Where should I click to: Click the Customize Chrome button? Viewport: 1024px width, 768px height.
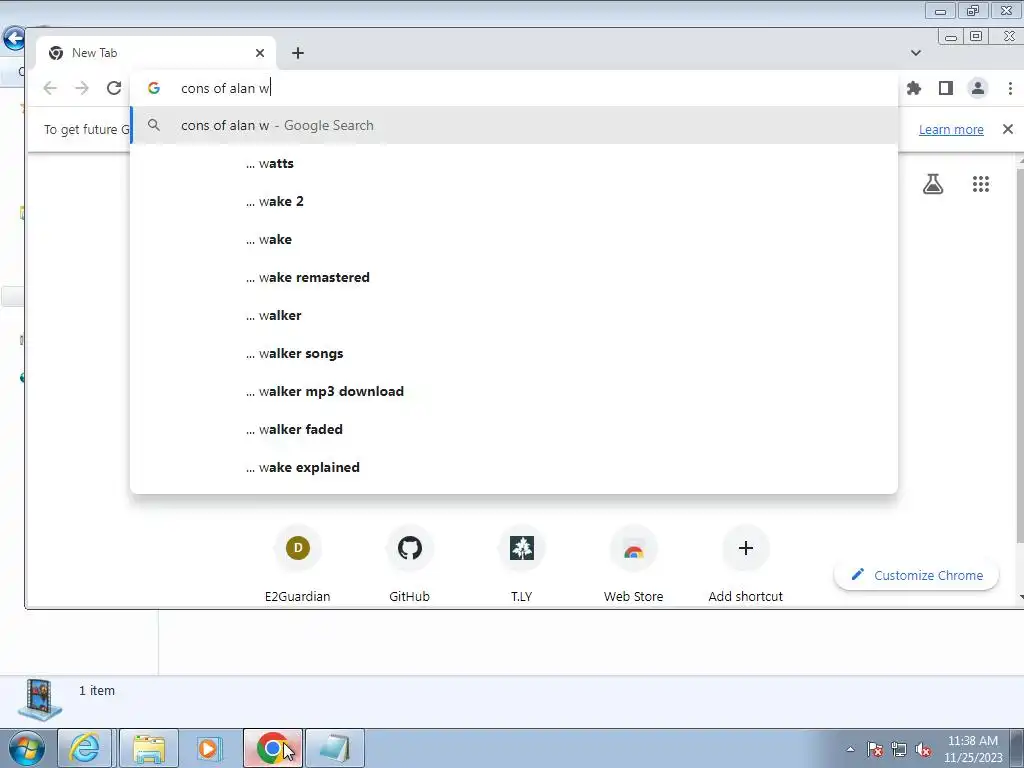click(917, 575)
